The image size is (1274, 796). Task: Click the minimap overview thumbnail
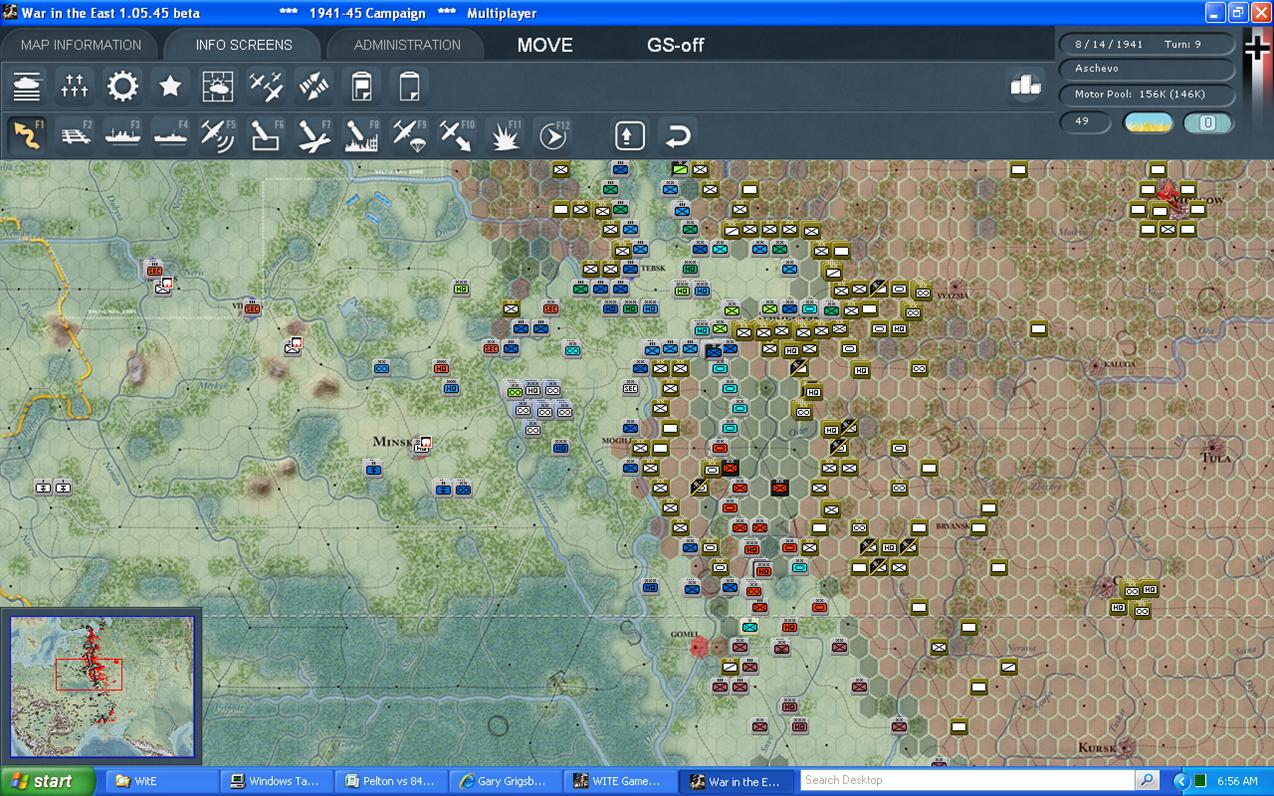tap(102, 687)
